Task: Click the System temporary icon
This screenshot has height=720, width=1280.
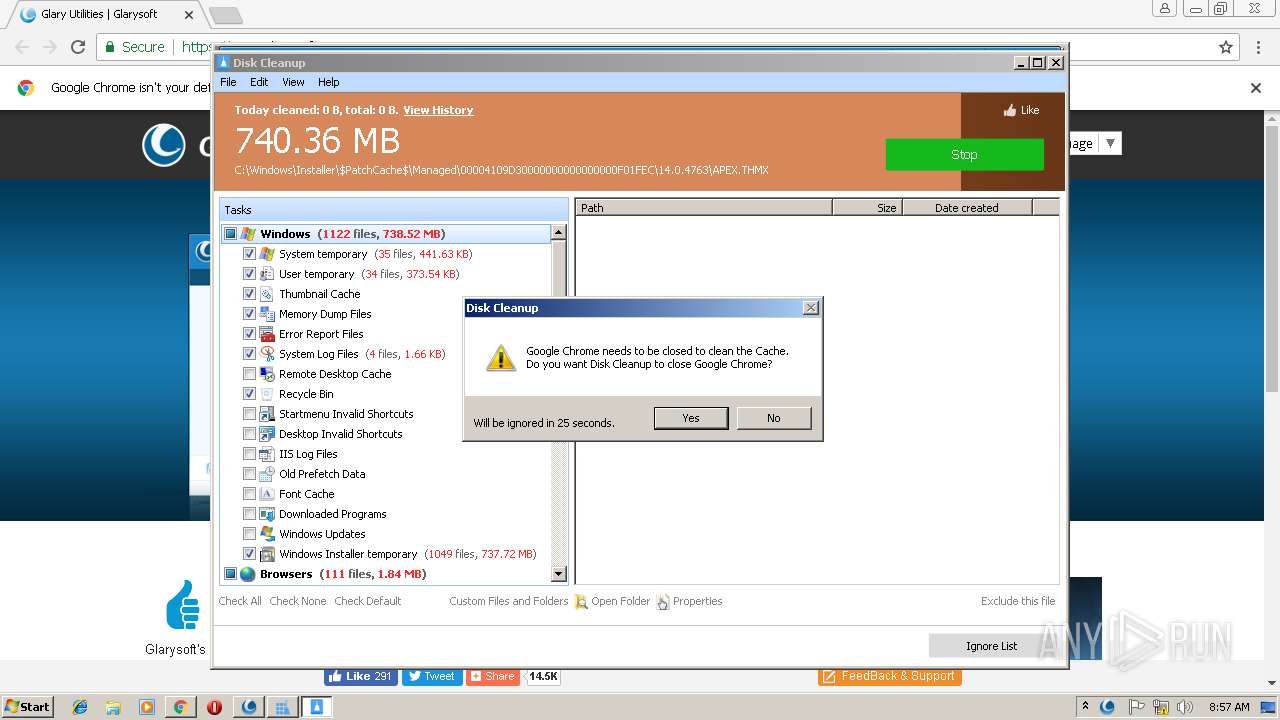Action: (x=267, y=254)
